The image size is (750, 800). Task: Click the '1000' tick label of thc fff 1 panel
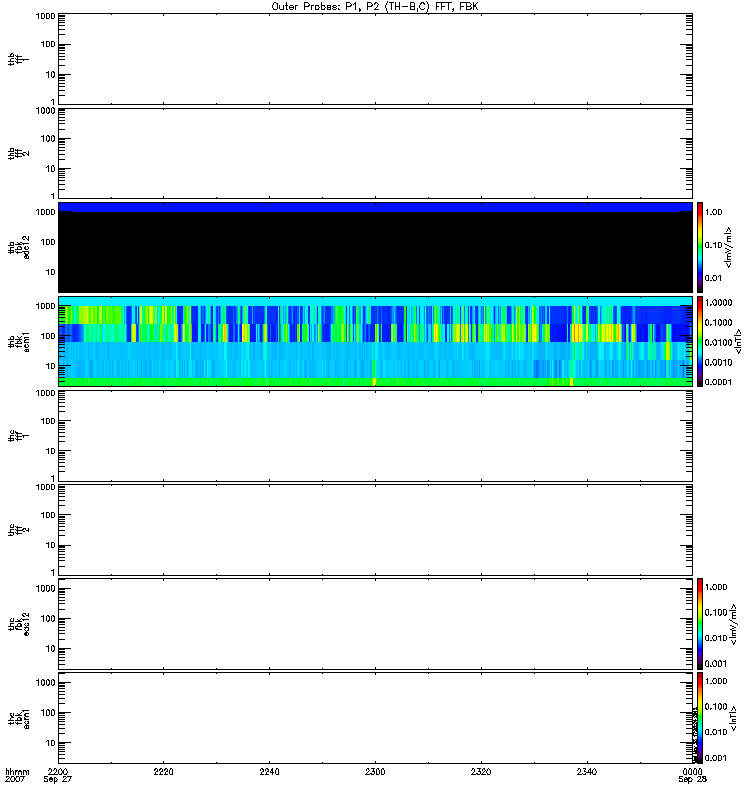click(45, 393)
